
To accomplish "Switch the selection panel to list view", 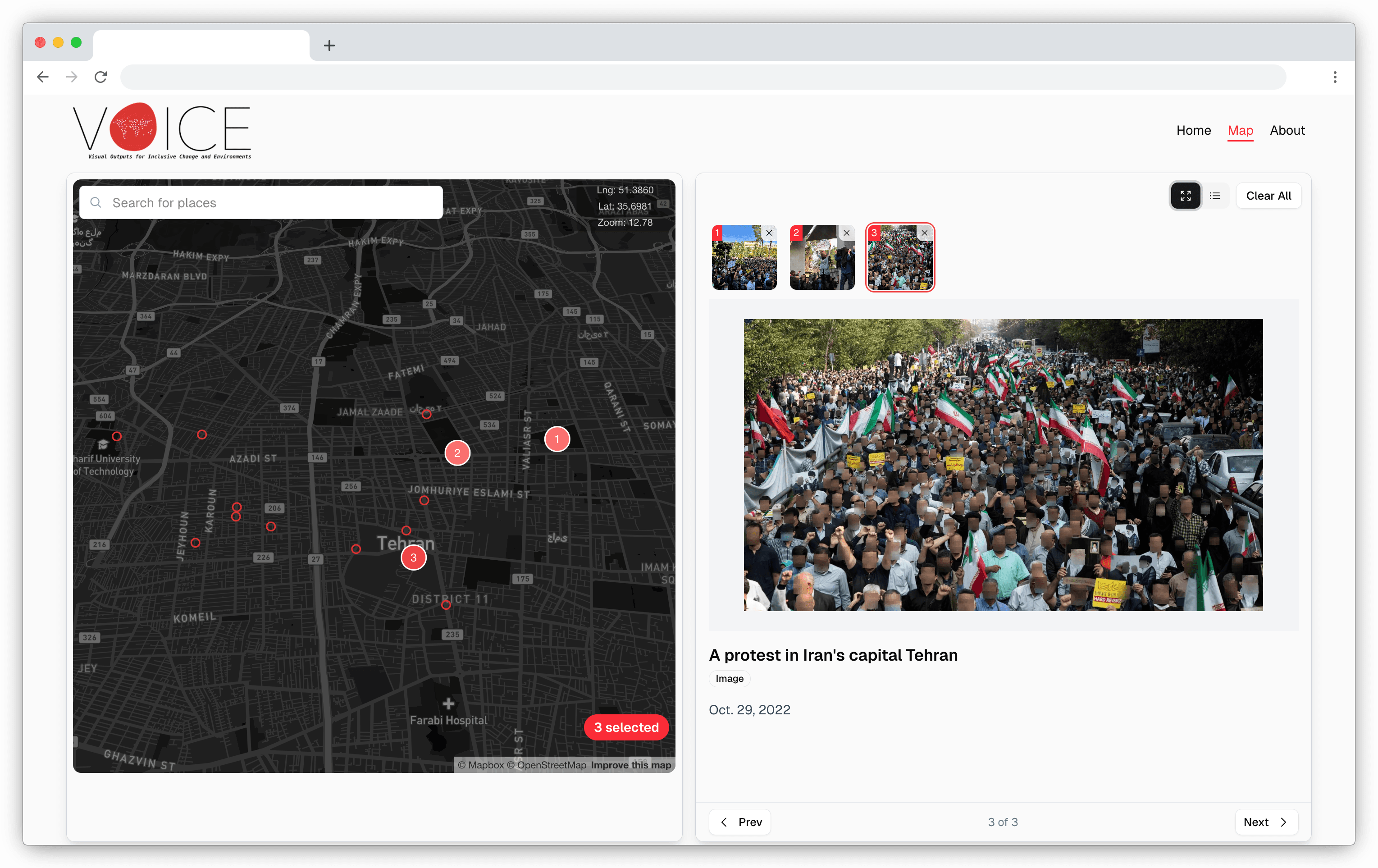I will pos(1216,196).
